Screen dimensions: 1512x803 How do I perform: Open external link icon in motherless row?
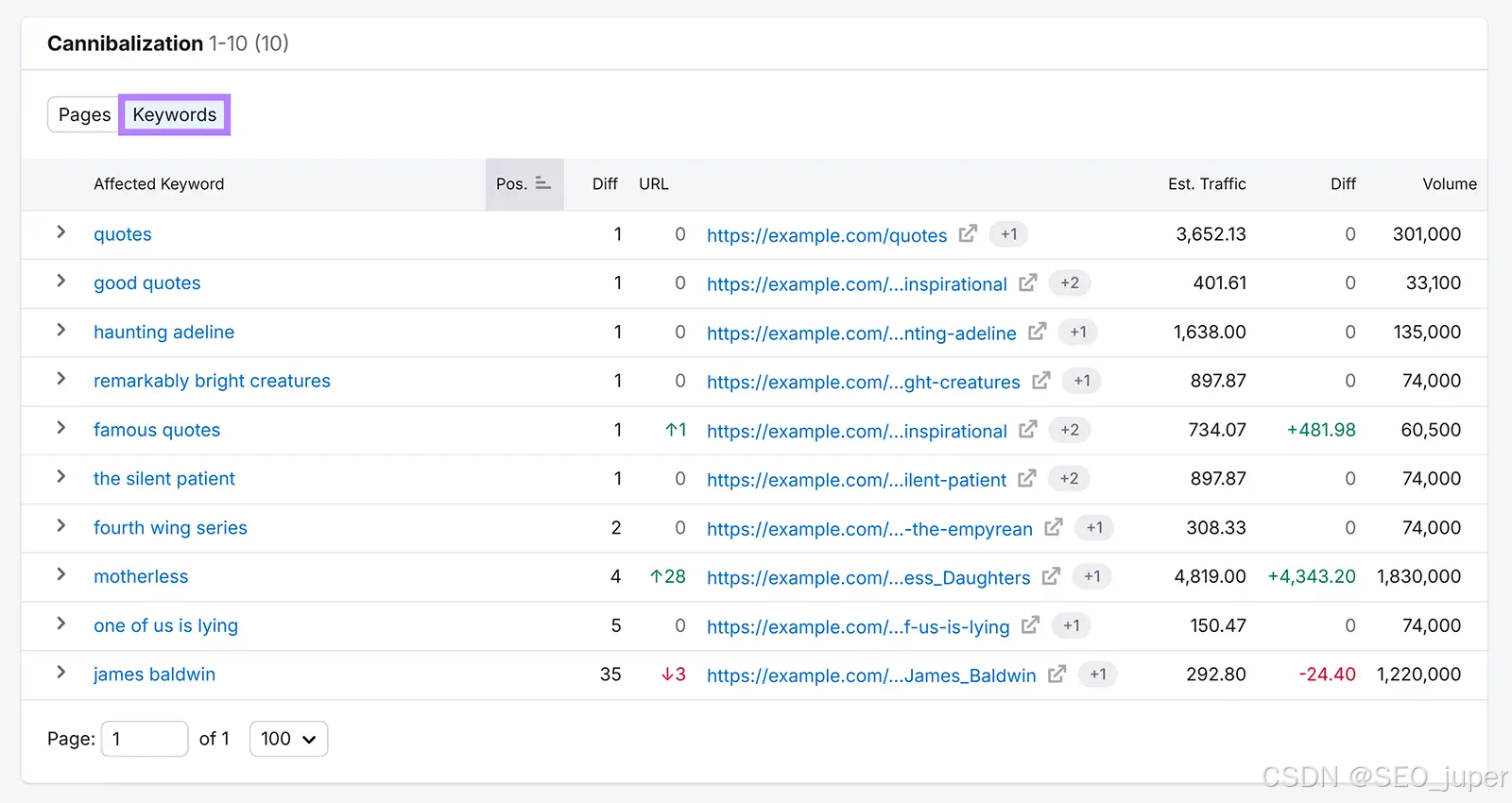tap(1051, 576)
